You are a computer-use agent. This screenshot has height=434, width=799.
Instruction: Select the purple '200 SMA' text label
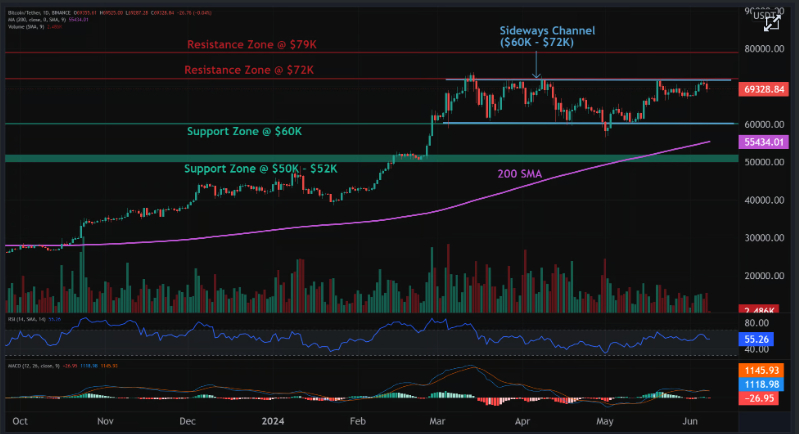521,173
